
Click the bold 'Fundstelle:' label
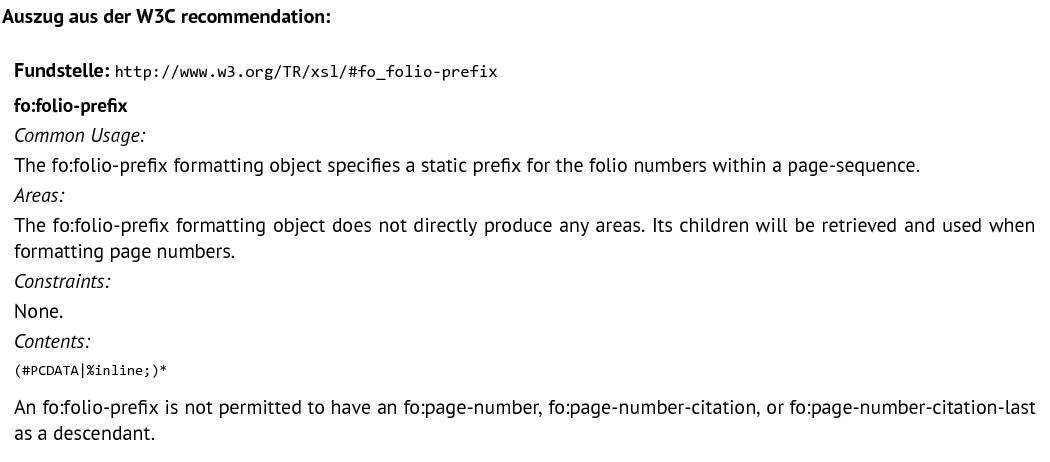(x=62, y=70)
